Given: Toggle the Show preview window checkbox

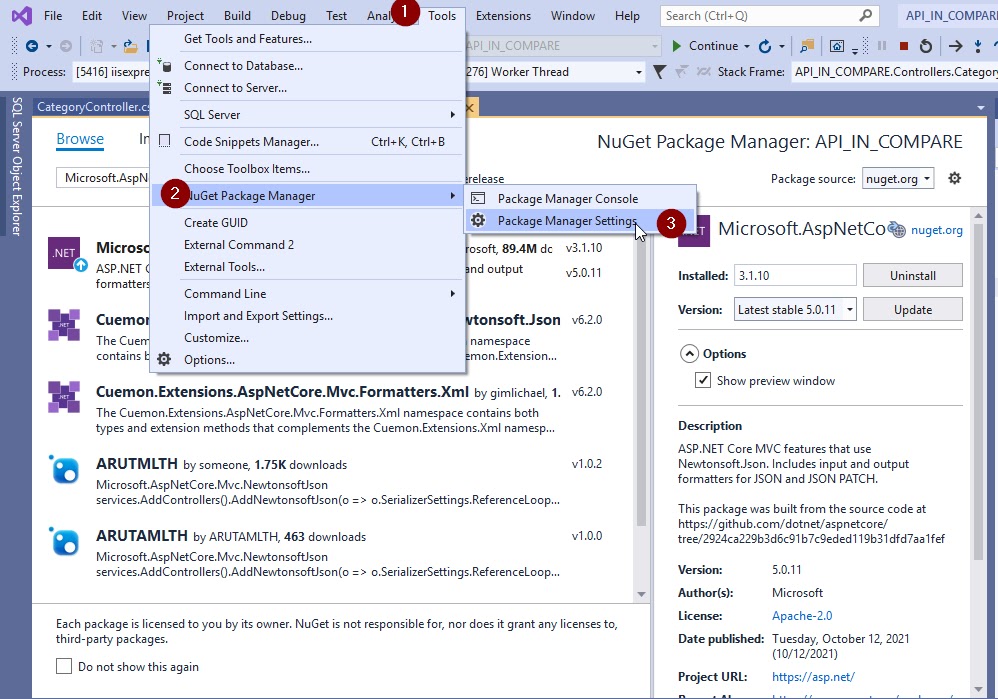Looking at the screenshot, I should point(703,380).
